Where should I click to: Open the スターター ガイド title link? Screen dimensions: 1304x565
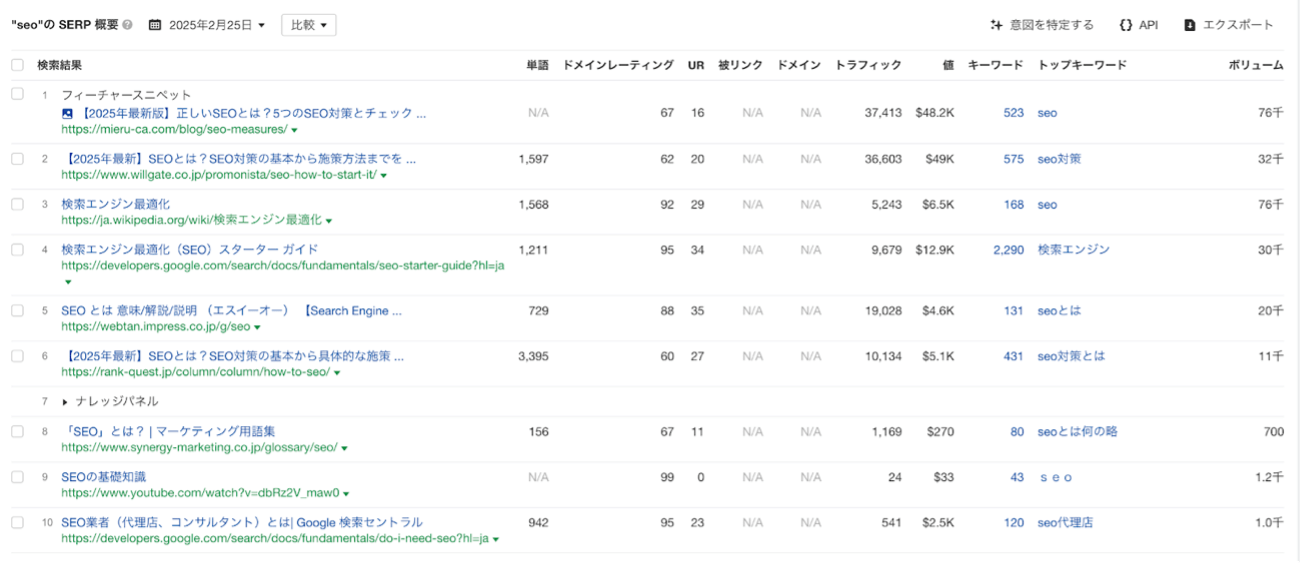click(190, 250)
